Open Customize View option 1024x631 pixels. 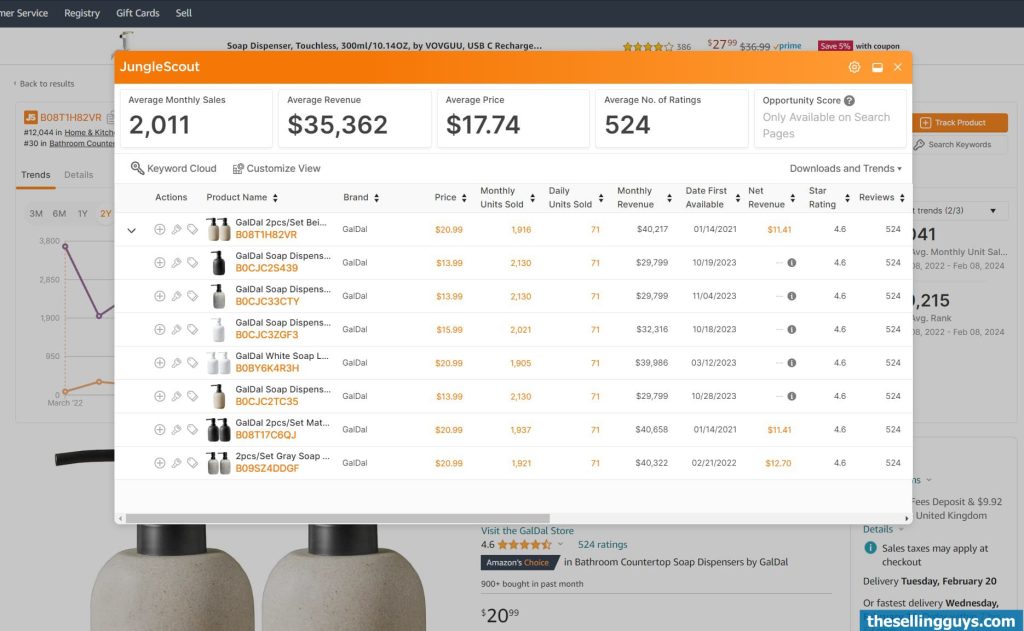coord(276,169)
